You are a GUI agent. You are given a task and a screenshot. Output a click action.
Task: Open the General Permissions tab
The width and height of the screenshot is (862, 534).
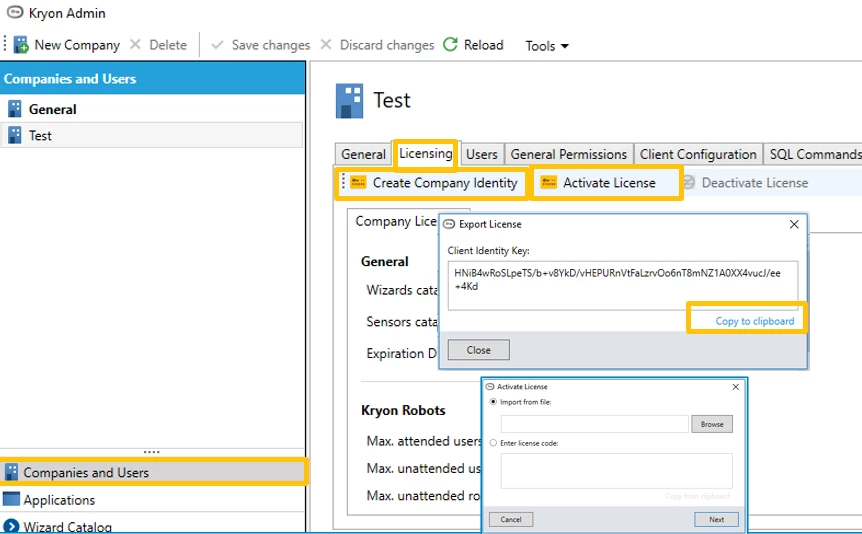click(568, 154)
